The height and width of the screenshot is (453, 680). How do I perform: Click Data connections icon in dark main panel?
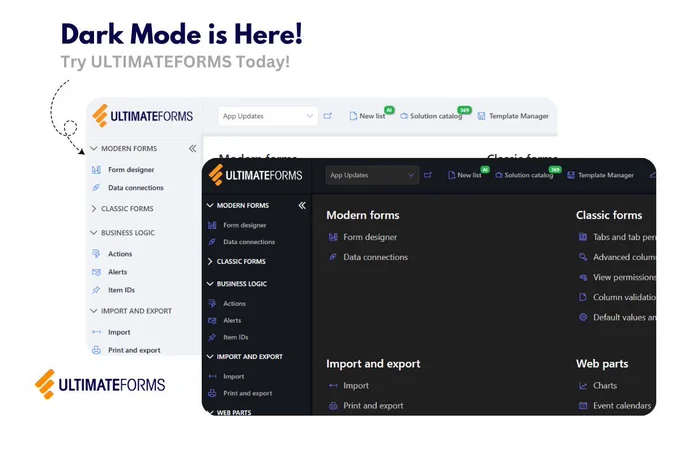[x=333, y=257]
